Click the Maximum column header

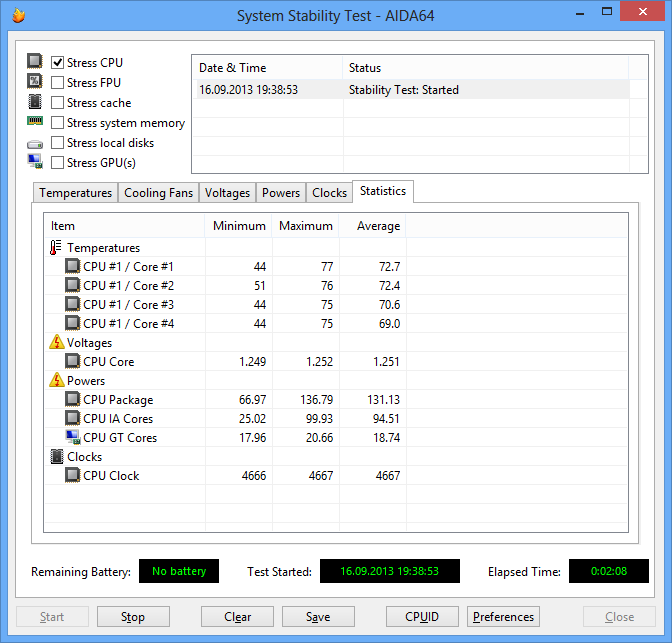[x=306, y=225]
